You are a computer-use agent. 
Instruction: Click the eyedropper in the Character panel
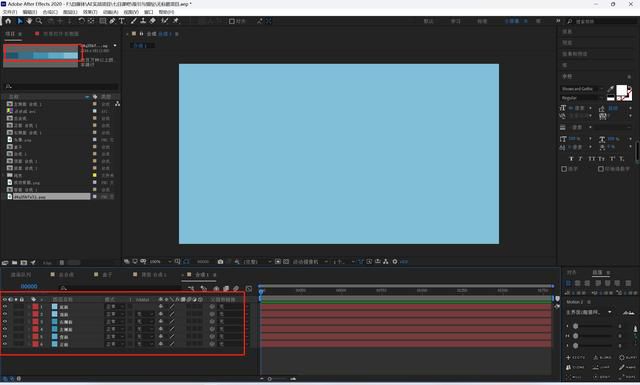[x=610, y=89]
